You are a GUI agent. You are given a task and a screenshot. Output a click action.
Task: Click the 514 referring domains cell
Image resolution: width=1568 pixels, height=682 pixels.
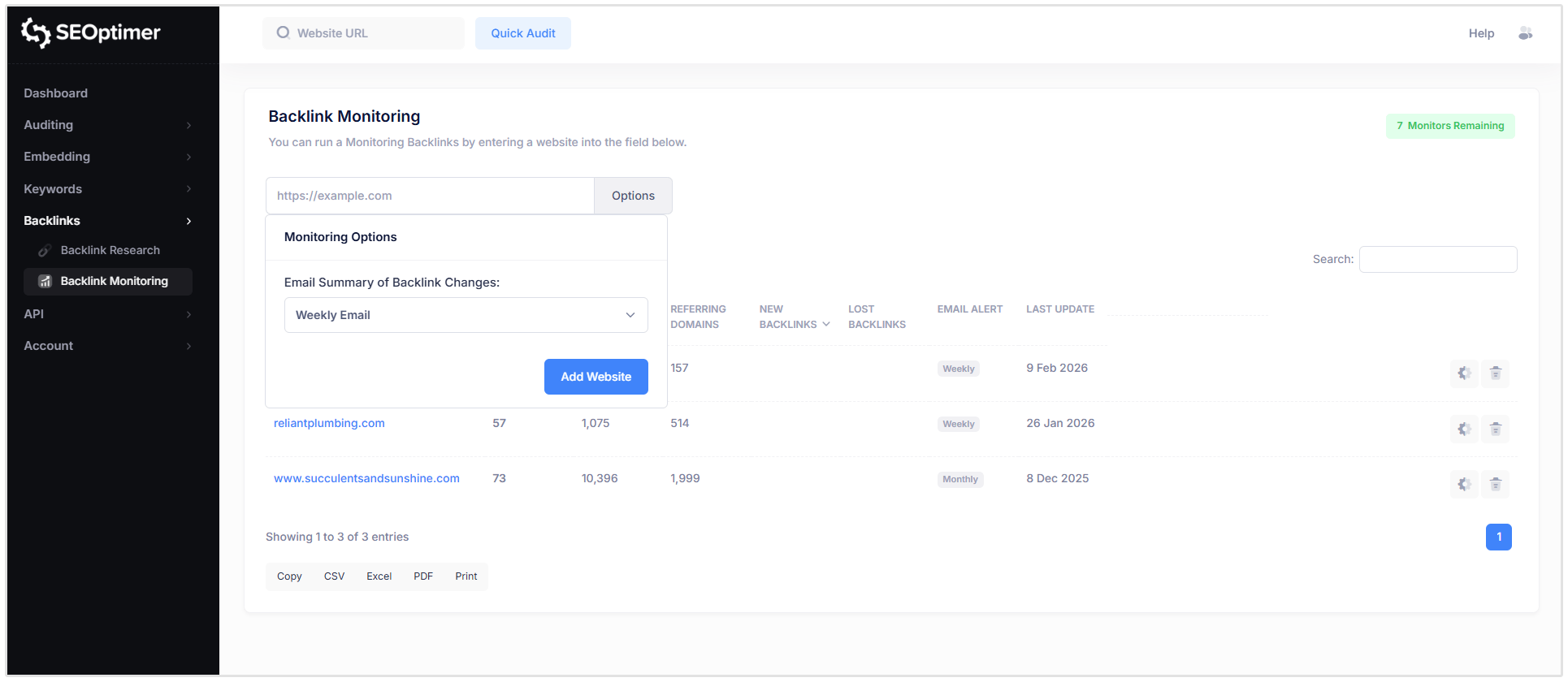coord(679,423)
